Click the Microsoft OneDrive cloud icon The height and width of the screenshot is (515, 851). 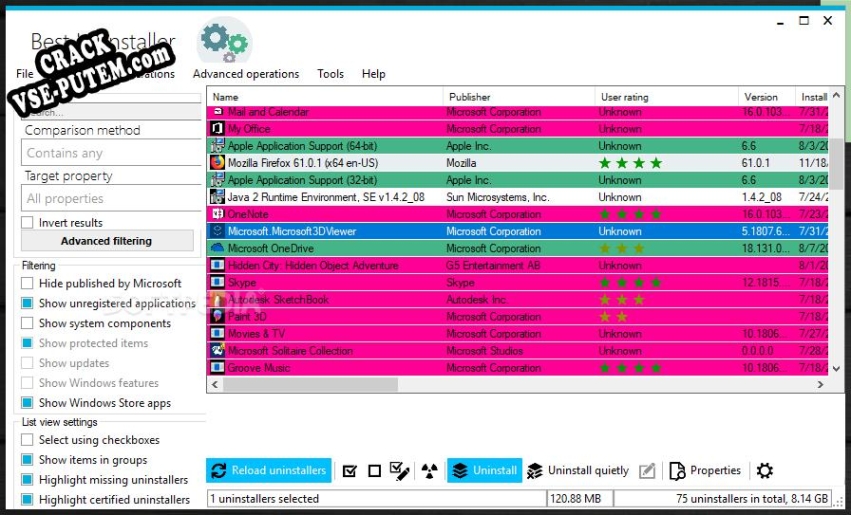point(217,248)
